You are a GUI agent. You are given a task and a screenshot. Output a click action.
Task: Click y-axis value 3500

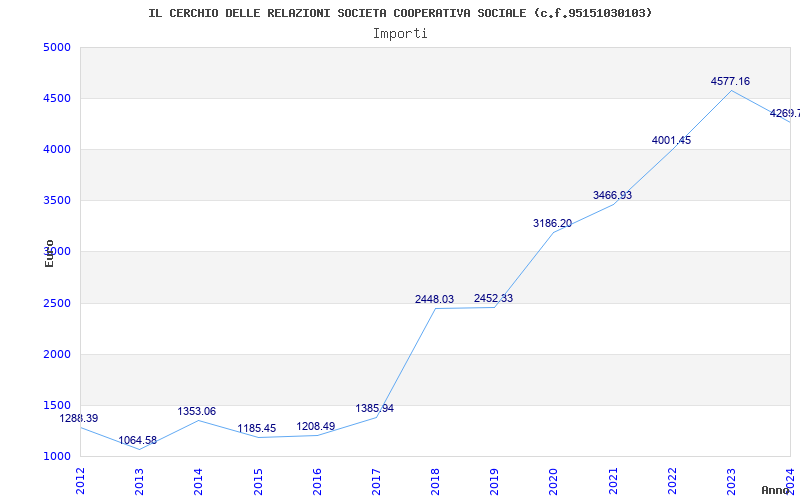[x=57, y=201]
